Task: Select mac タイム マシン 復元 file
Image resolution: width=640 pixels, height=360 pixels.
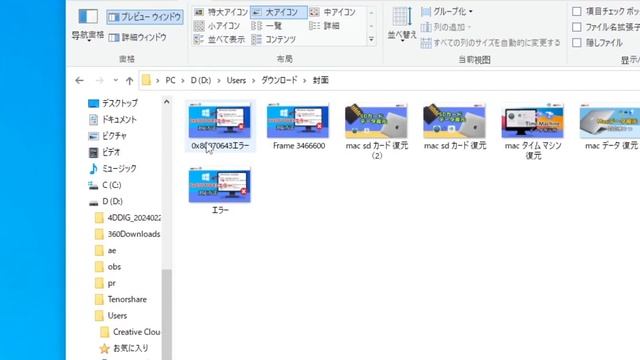Action: [533, 131]
